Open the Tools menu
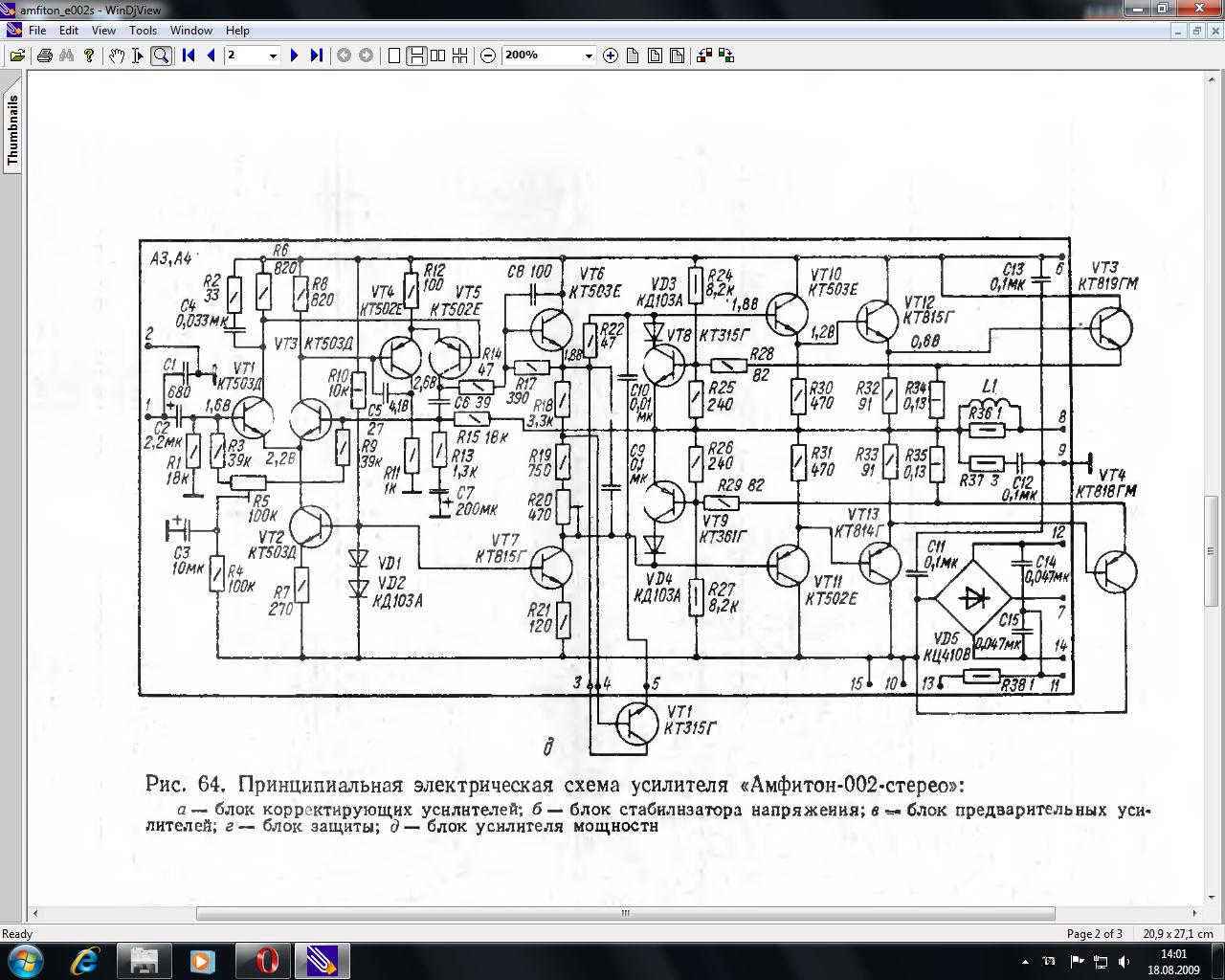Image resolution: width=1225 pixels, height=980 pixels. [143, 30]
